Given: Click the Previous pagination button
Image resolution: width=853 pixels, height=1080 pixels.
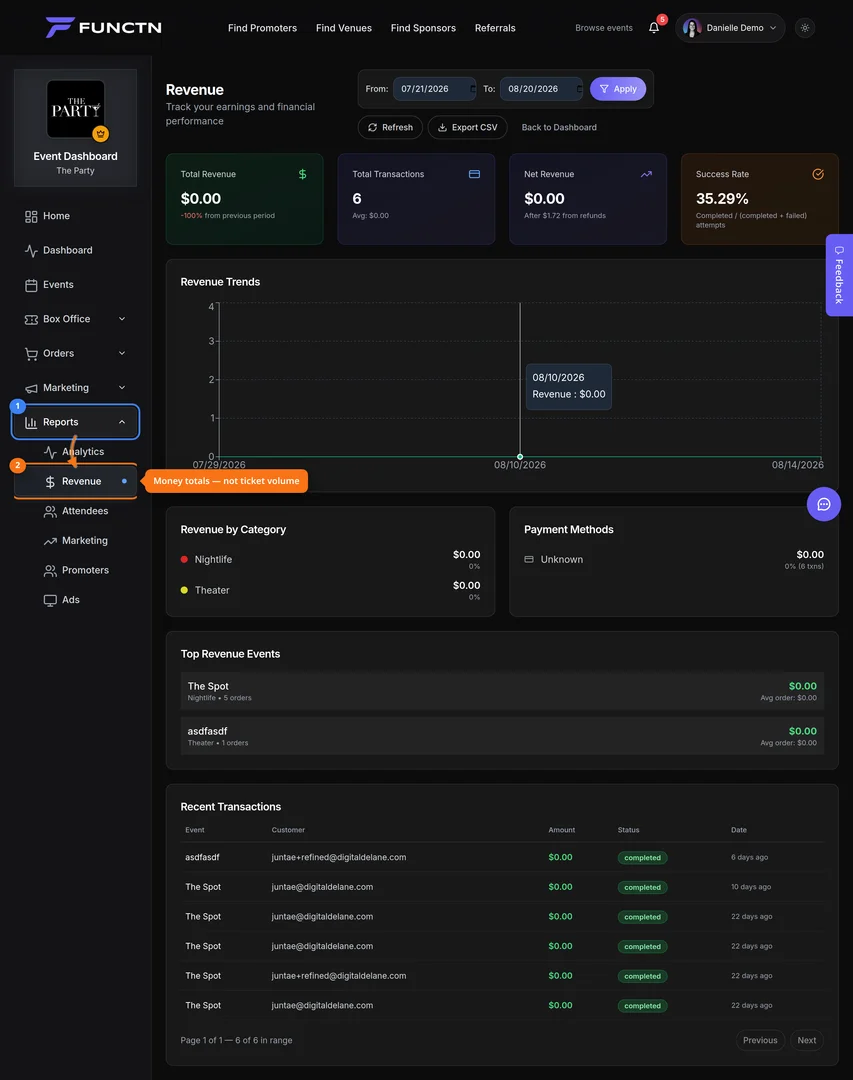Looking at the screenshot, I should point(760,1041).
